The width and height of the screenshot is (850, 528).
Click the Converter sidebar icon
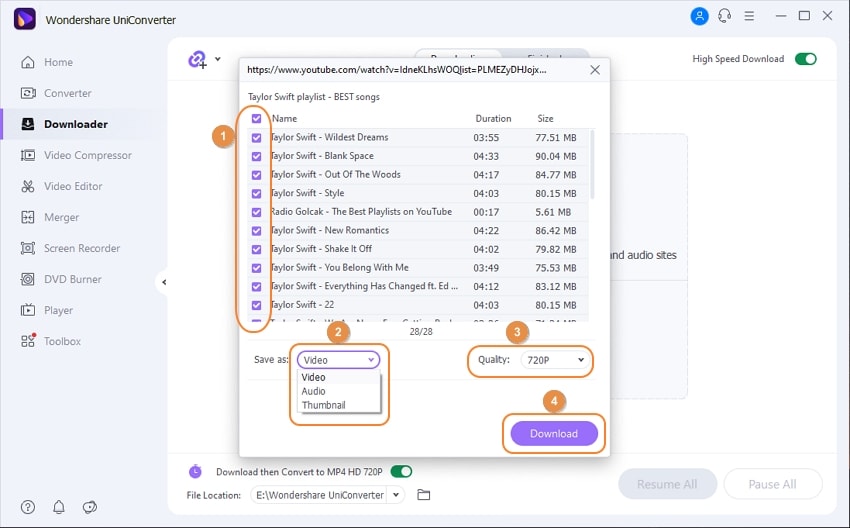point(28,93)
